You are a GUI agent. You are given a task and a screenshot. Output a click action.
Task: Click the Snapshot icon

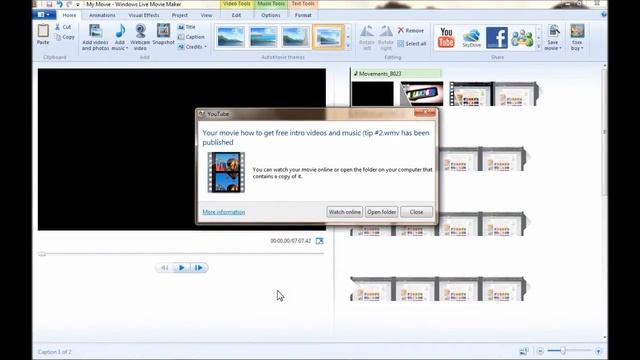[163, 31]
